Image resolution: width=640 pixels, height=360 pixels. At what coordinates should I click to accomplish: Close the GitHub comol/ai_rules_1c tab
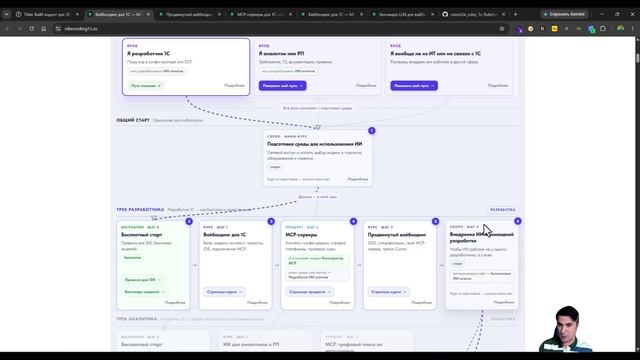coord(503,14)
